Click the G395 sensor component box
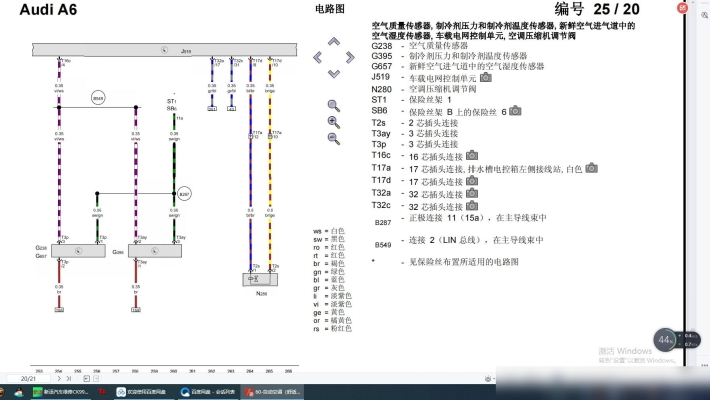Screen dimensions: 710x400 (155, 251)
